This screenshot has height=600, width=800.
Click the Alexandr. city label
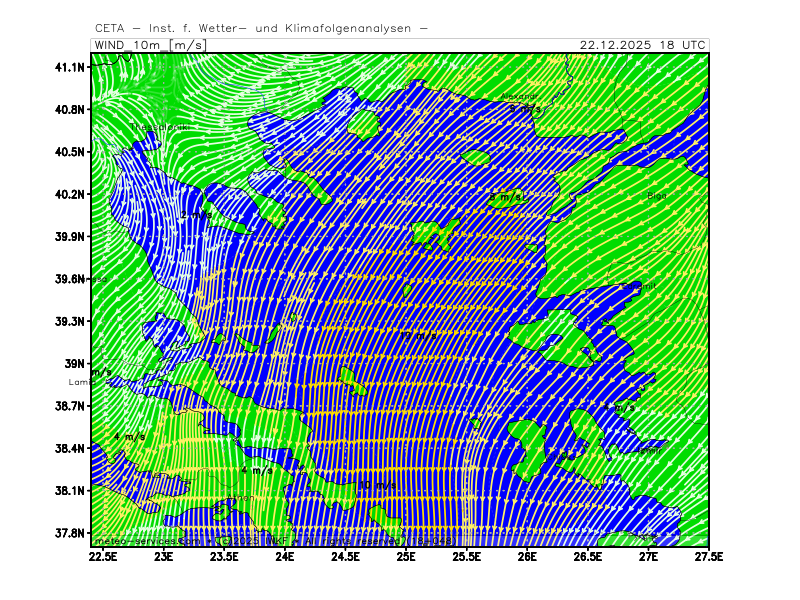520,96
